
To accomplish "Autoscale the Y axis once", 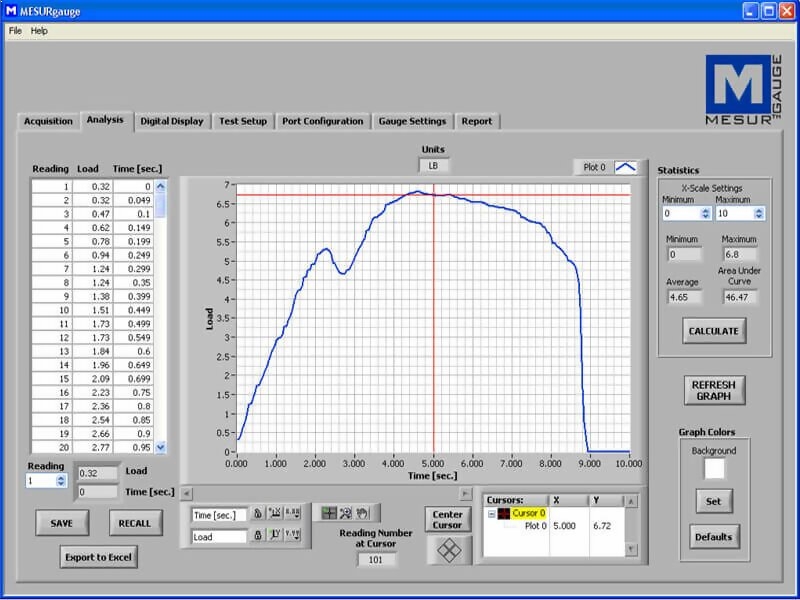I will tap(274, 536).
